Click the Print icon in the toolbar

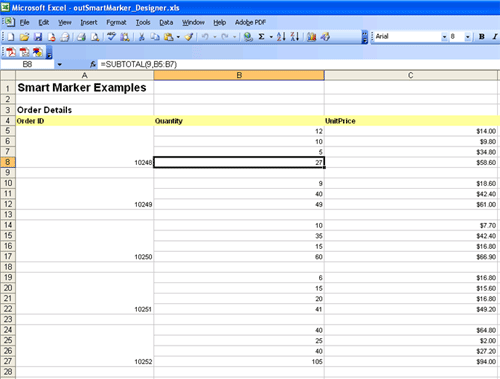pos(81,37)
